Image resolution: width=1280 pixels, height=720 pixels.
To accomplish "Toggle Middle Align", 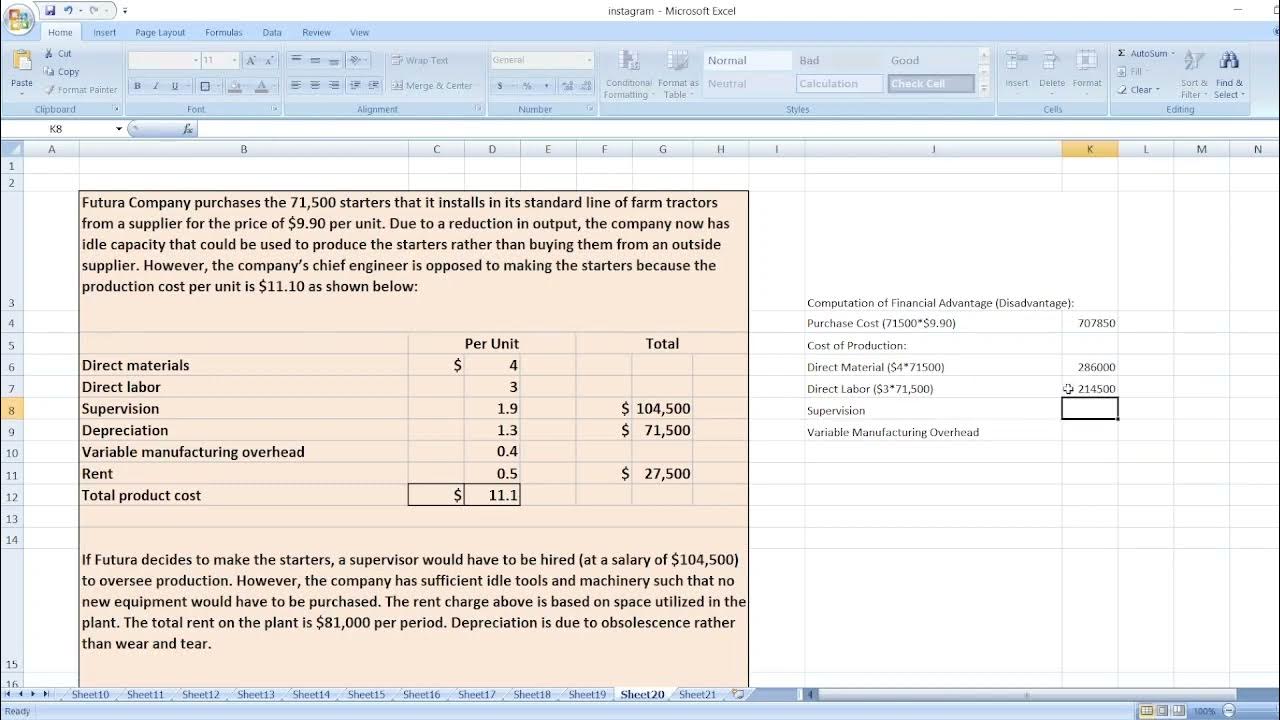I will (315, 60).
